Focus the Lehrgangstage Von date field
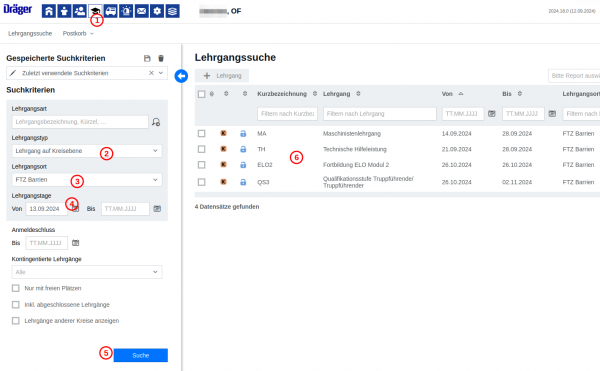Screen dimensions: 600x371 point(47,209)
